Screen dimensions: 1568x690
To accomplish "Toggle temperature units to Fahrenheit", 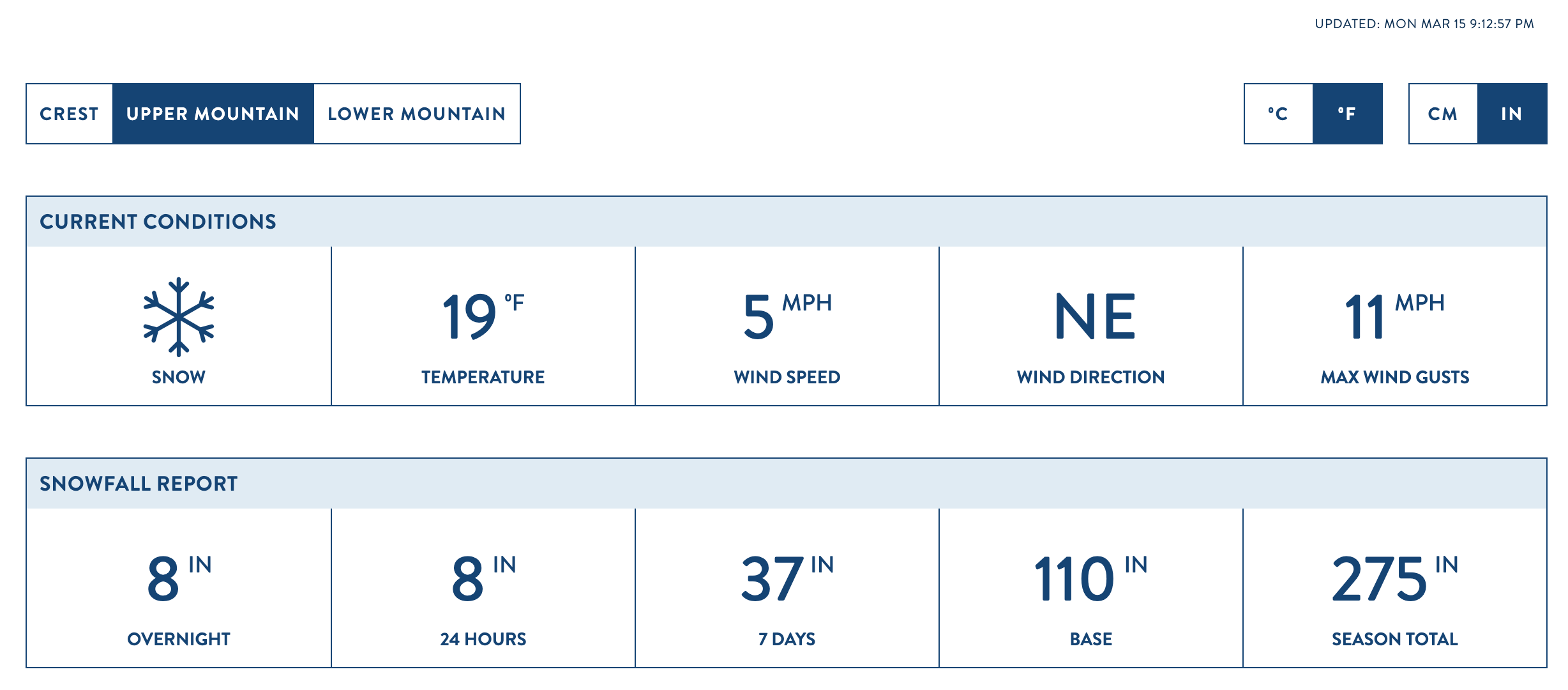I will click(x=1347, y=114).
